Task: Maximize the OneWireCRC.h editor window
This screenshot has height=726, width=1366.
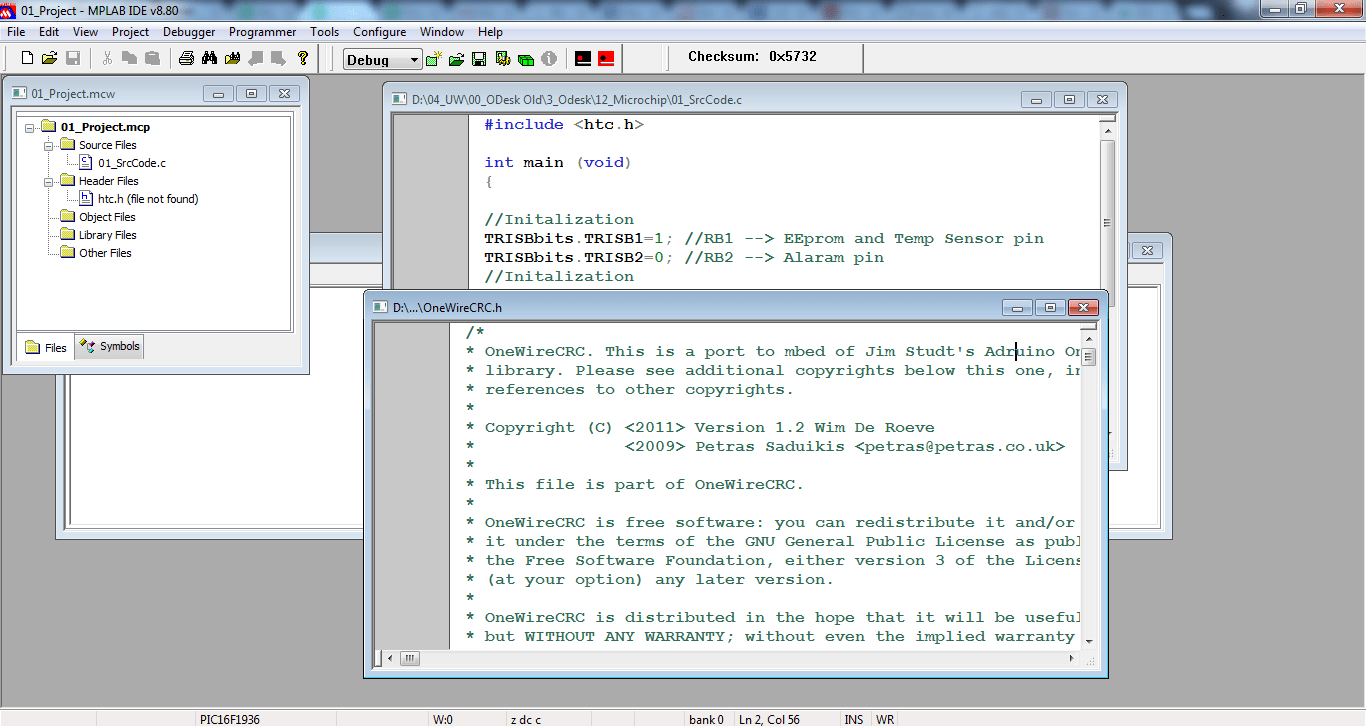Action: click(1050, 307)
